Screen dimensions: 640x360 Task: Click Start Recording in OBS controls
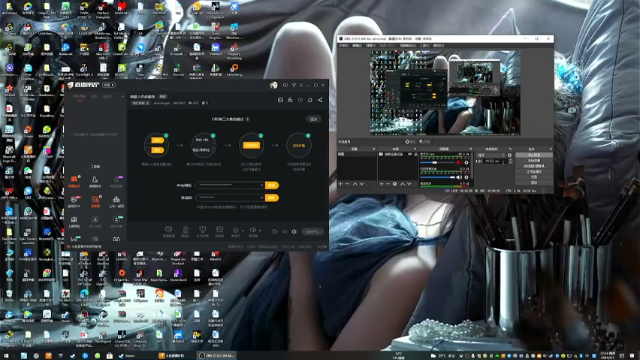(x=534, y=160)
